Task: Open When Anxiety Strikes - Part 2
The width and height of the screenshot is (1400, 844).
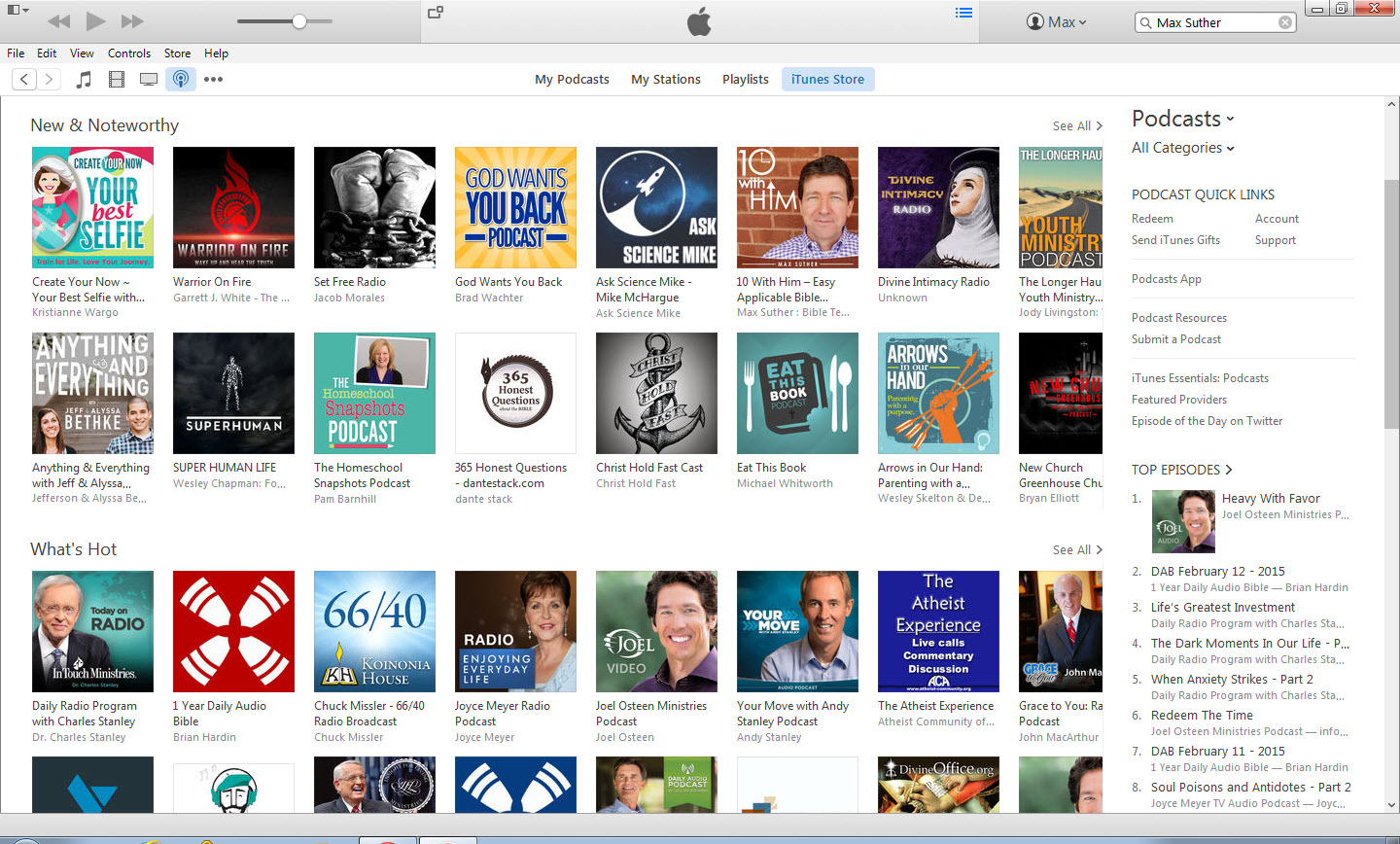Action: [1232, 680]
